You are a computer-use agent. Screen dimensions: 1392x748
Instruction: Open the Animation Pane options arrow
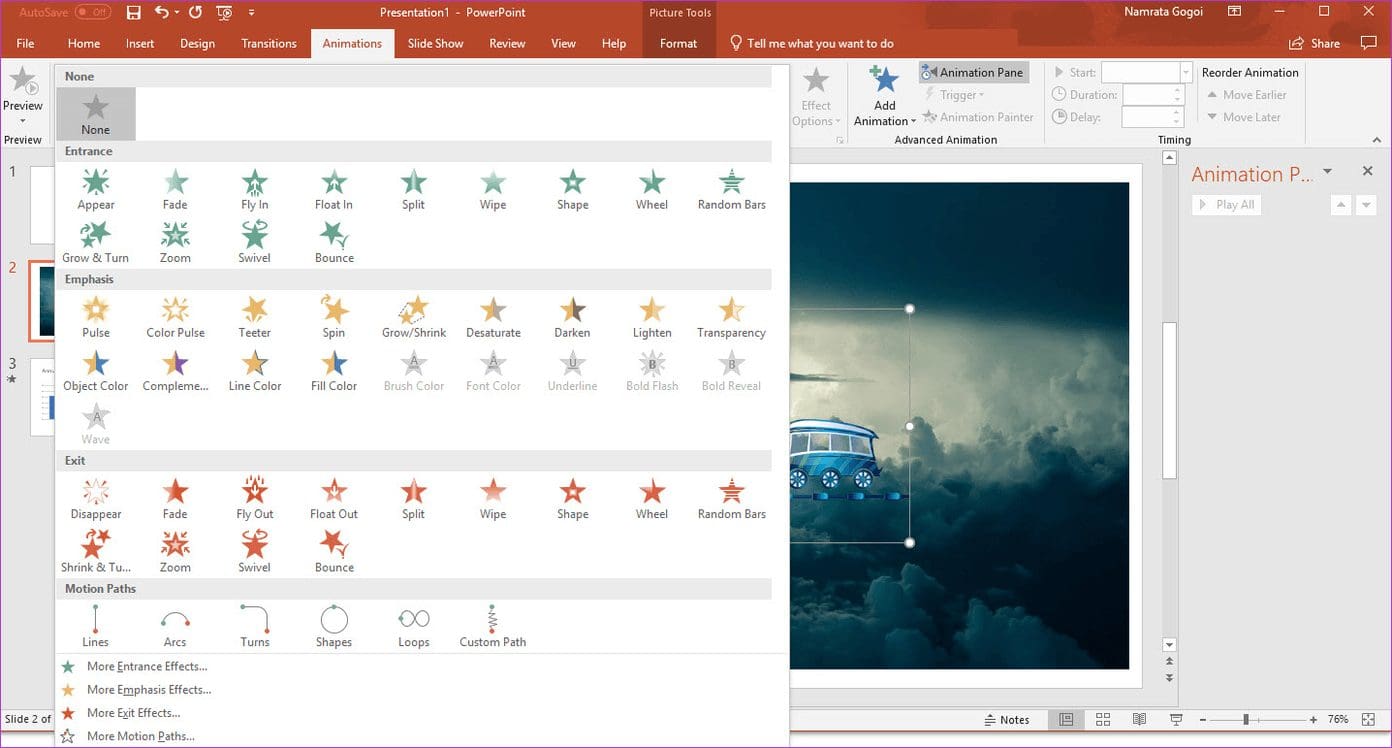pyautogui.click(x=1327, y=172)
